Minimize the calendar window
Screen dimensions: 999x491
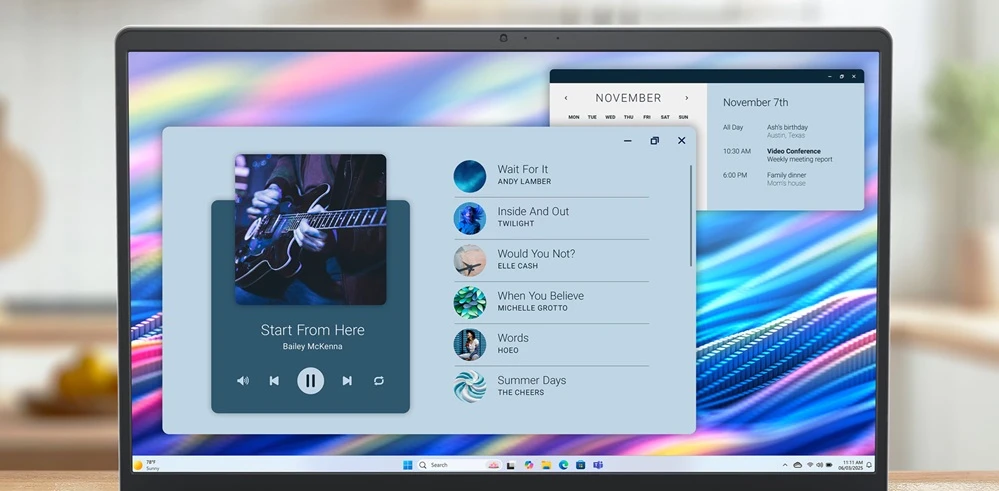(830, 76)
